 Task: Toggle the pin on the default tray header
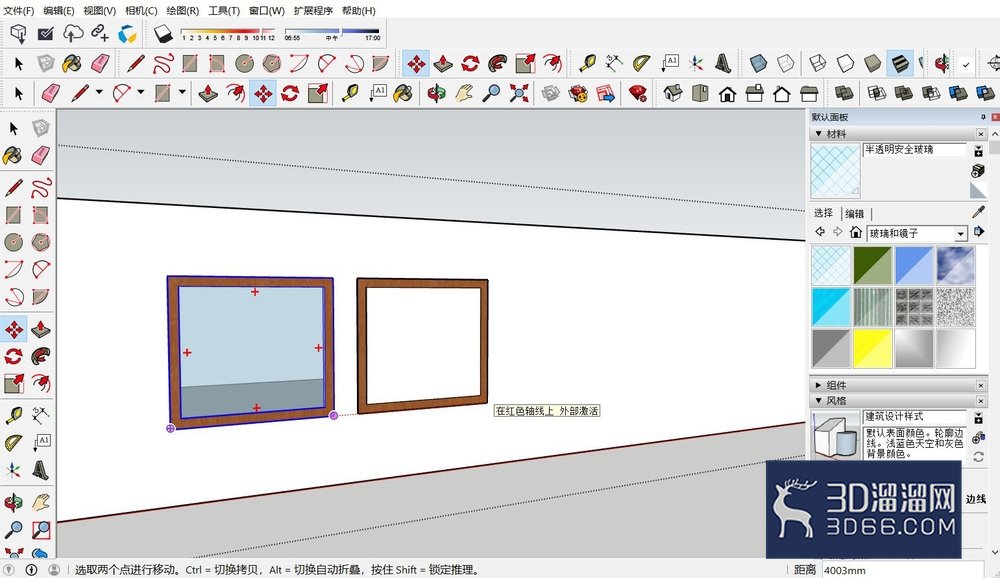pos(983,117)
